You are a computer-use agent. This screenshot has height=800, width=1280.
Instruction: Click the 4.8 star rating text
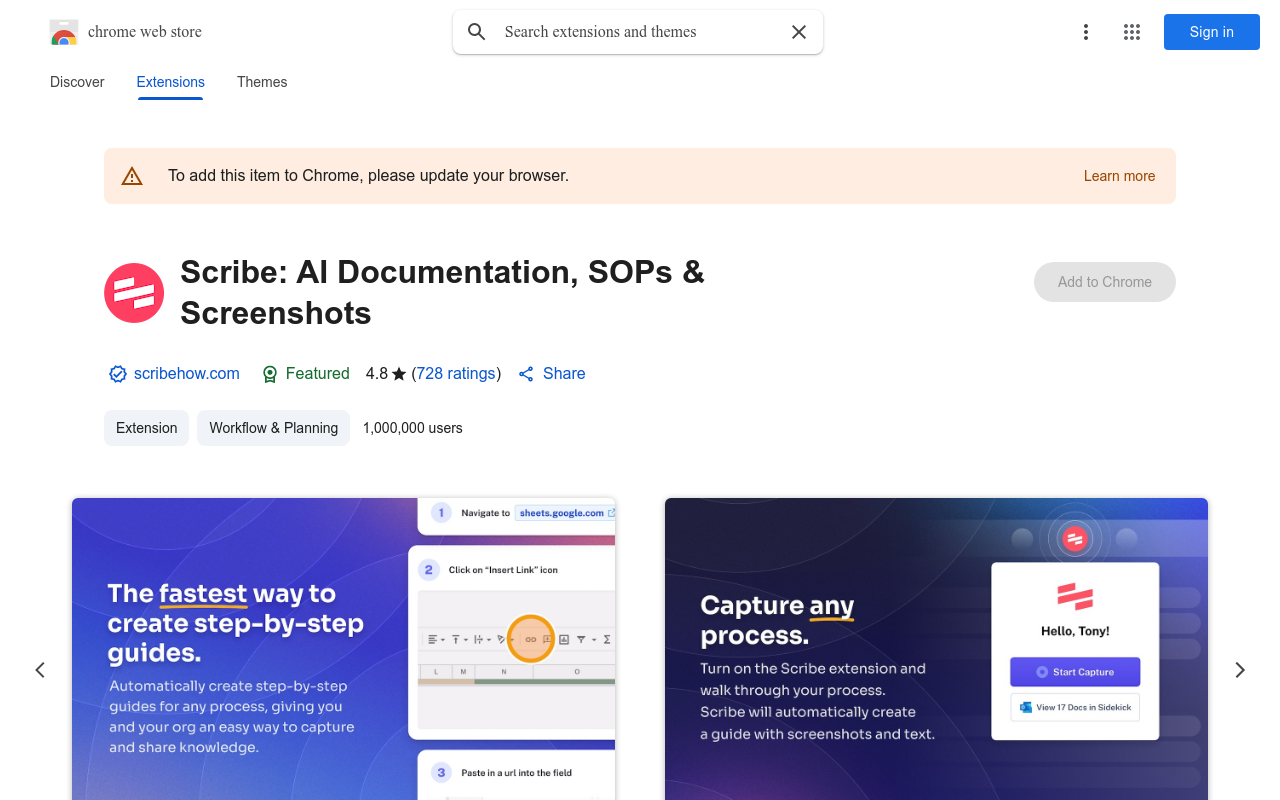pyautogui.click(x=386, y=373)
